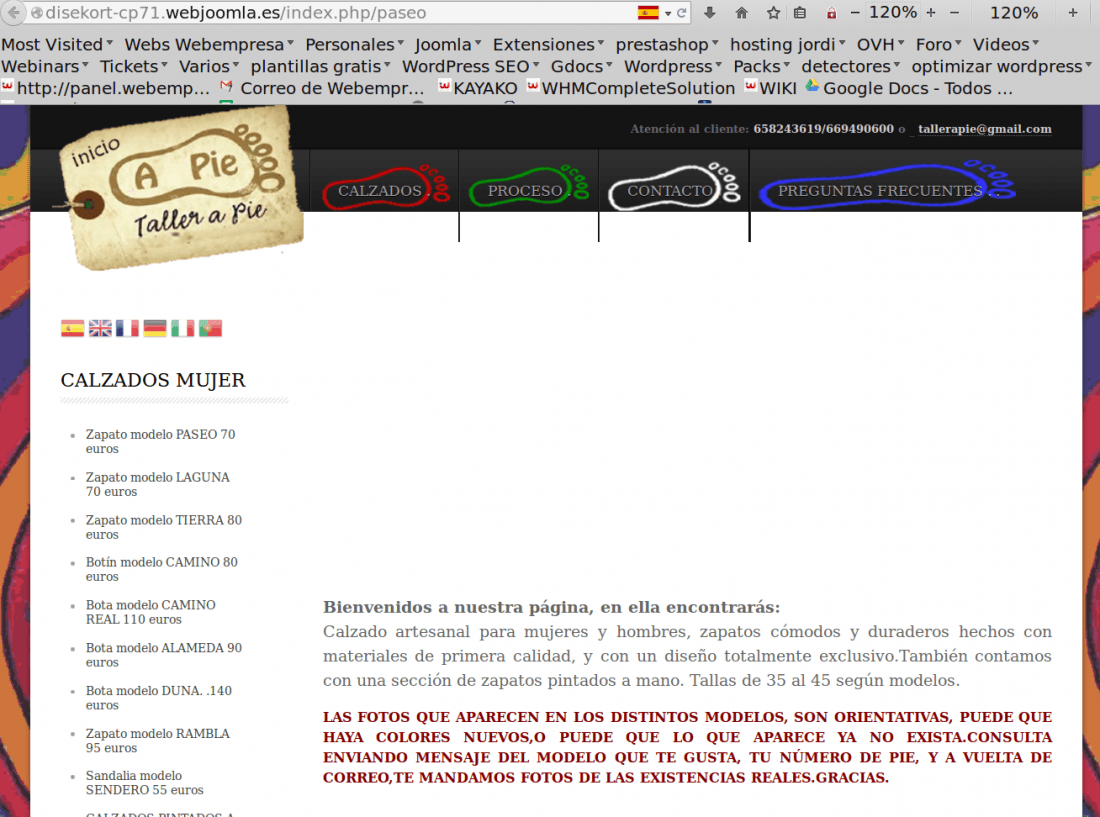
Task: Open Correo de Webempresa bookmark
Action: click(322, 88)
